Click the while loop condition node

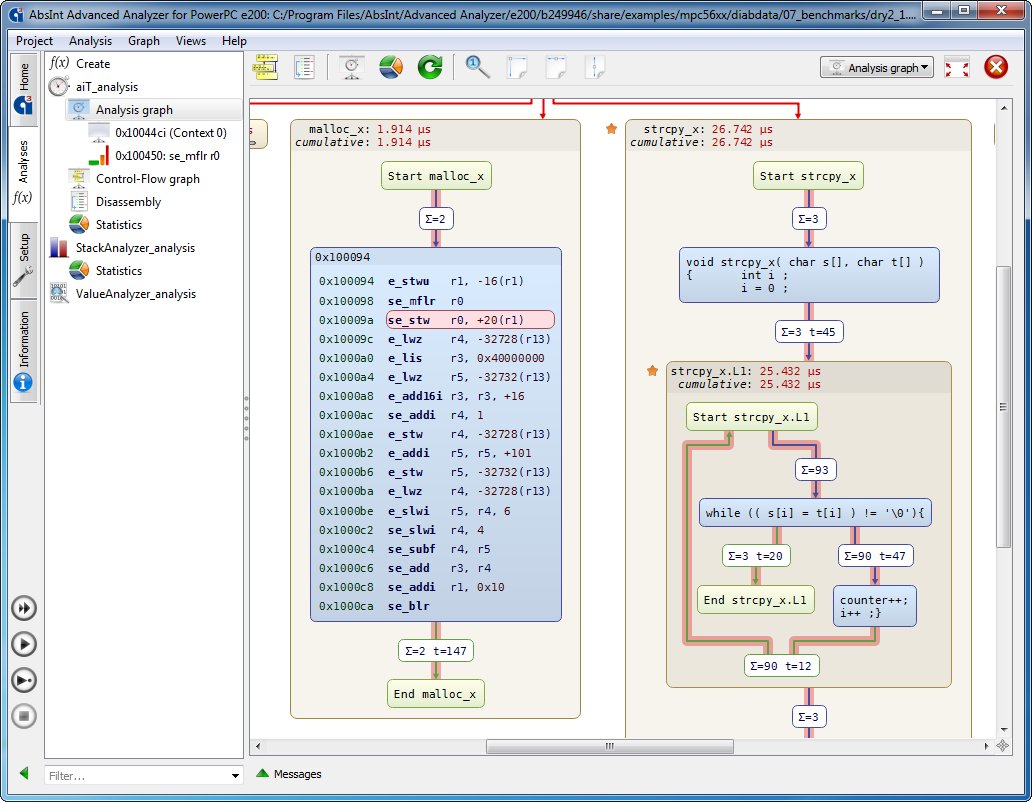pyautogui.click(x=815, y=513)
